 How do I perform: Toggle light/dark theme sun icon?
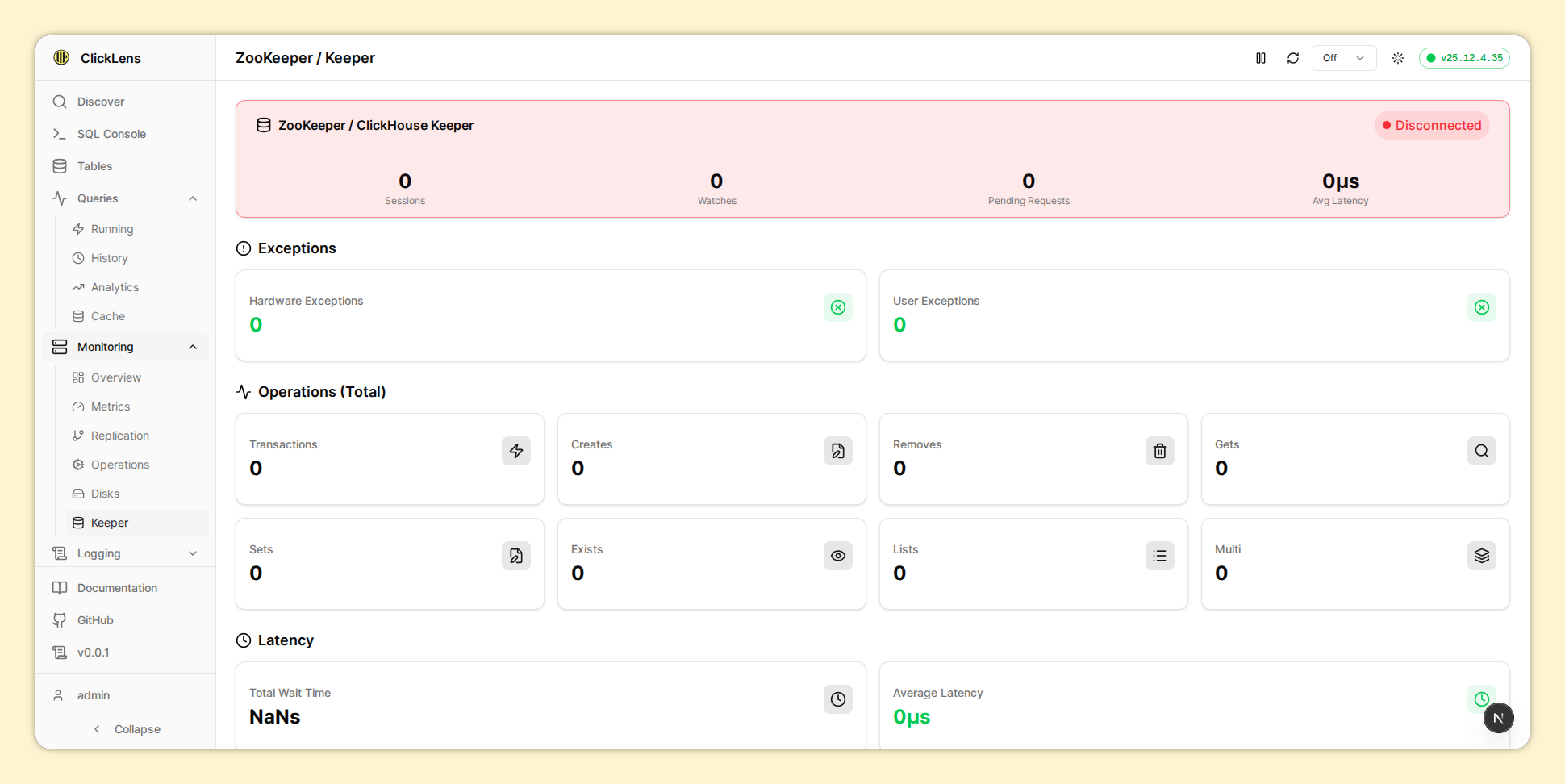coord(1397,58)
